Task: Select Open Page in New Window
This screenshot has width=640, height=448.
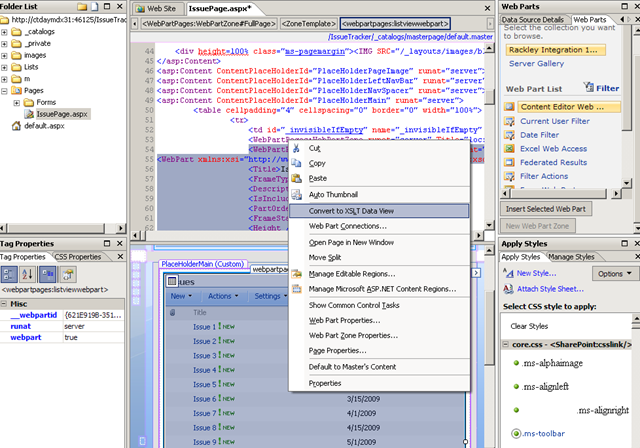Action: pos(379,242)
